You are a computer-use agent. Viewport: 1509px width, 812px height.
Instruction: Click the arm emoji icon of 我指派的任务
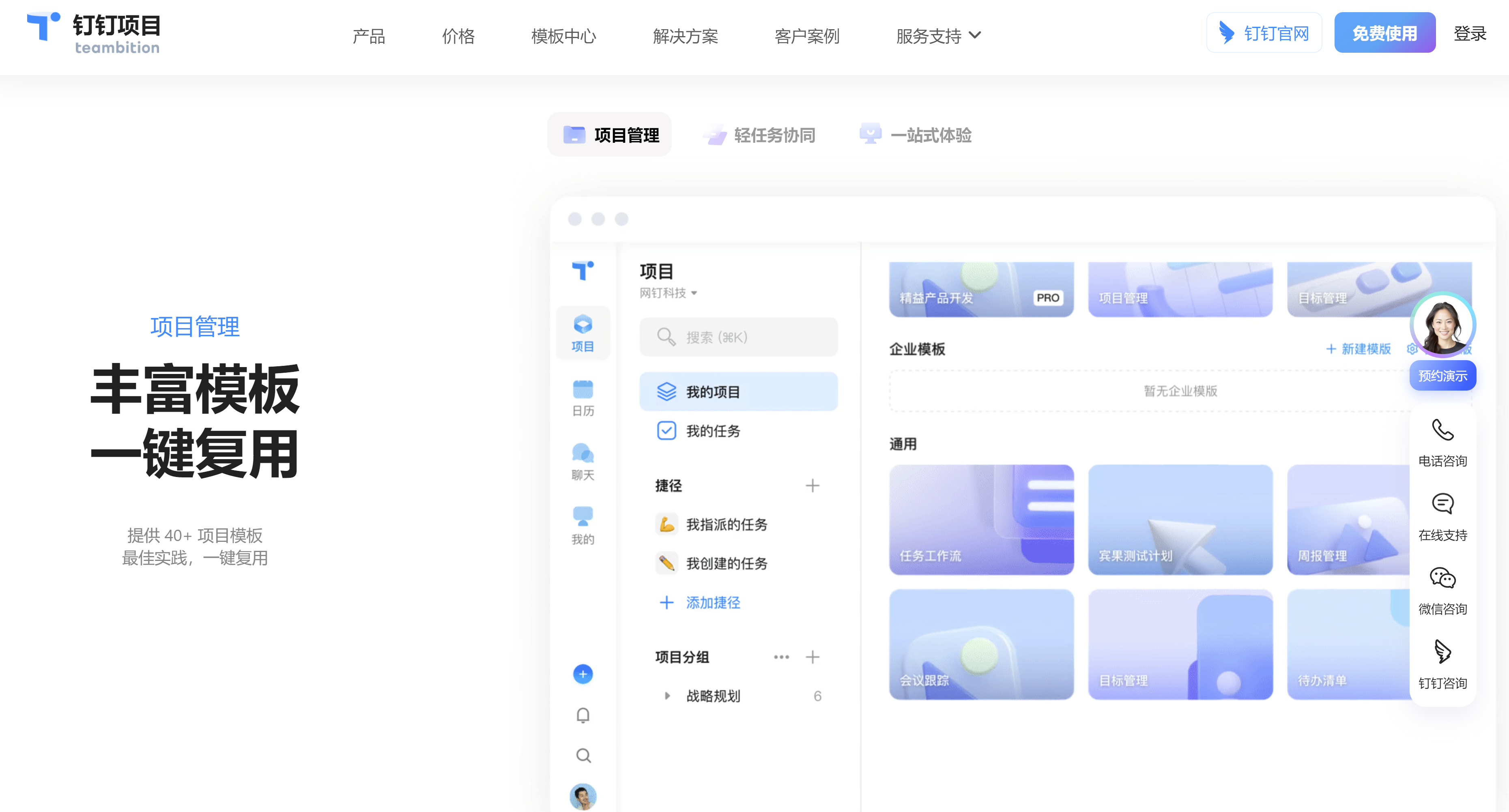coord(666,524)
